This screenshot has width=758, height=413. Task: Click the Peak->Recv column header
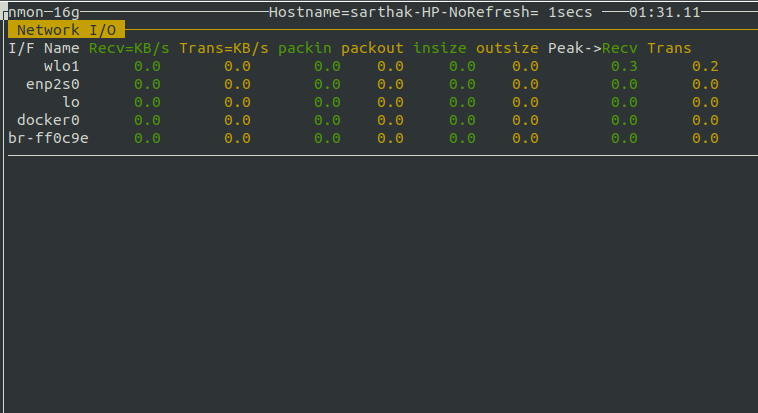(x=593, y=48)
